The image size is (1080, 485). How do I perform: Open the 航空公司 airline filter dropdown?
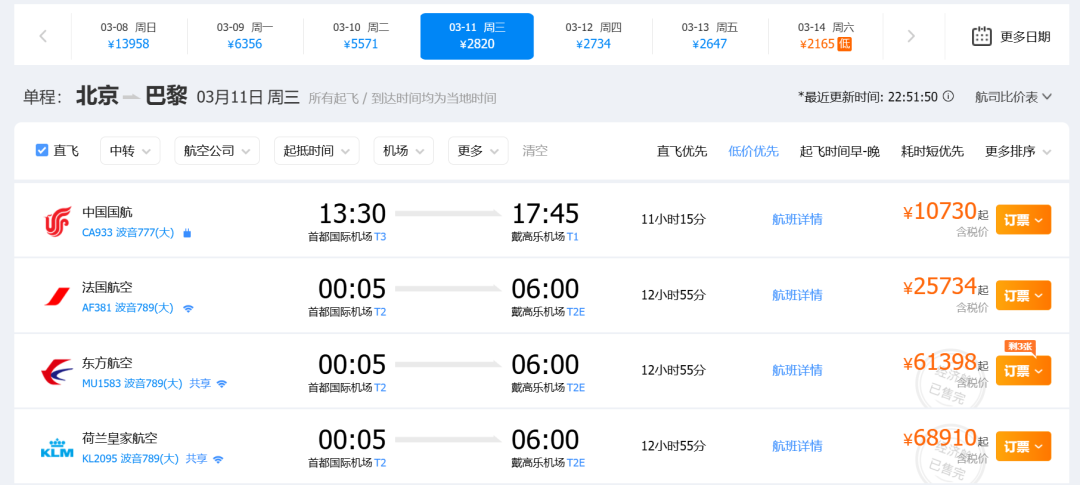click(x=216, y=151)
